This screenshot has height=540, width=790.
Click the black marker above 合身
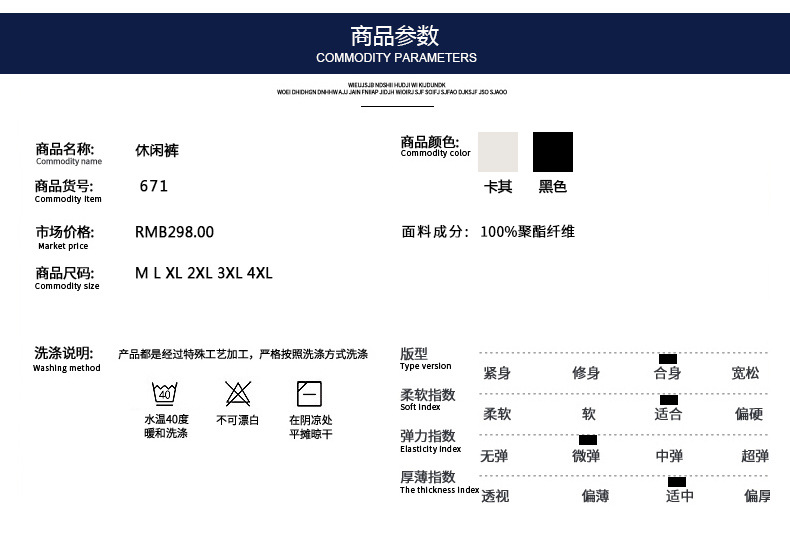pos(668,359)
